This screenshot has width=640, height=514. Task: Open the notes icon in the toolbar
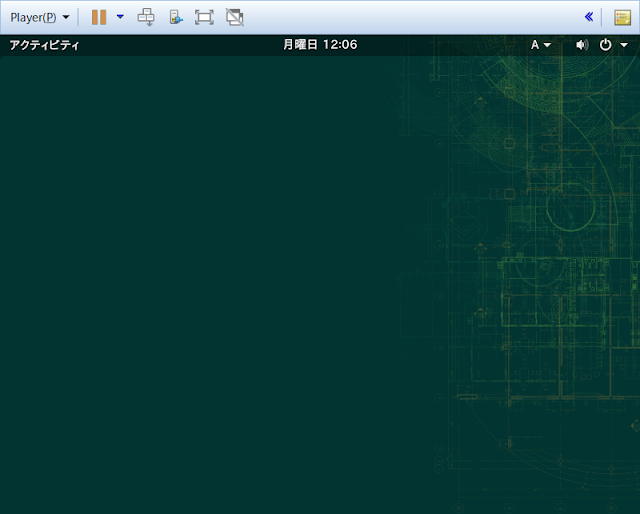[622, 18]
